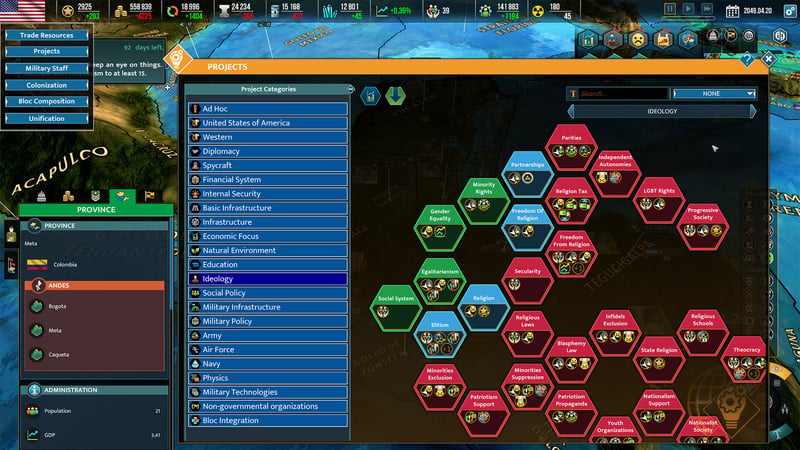This screenshot has width=800, height=450.
Task: Pause the game time
Action: point(669,9)
